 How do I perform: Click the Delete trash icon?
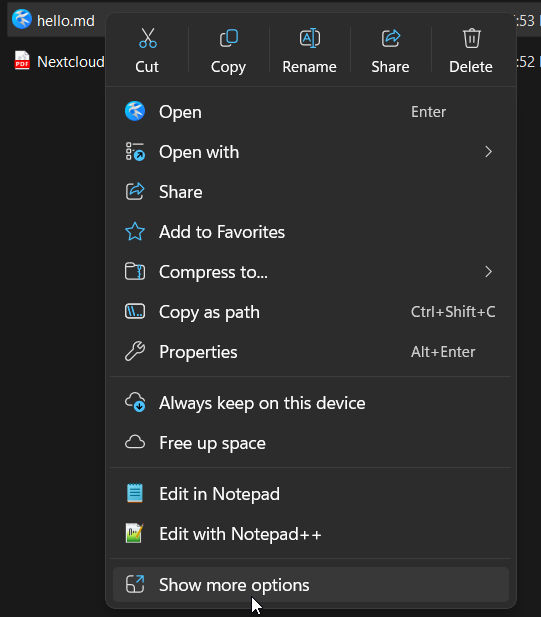point(471,38)
